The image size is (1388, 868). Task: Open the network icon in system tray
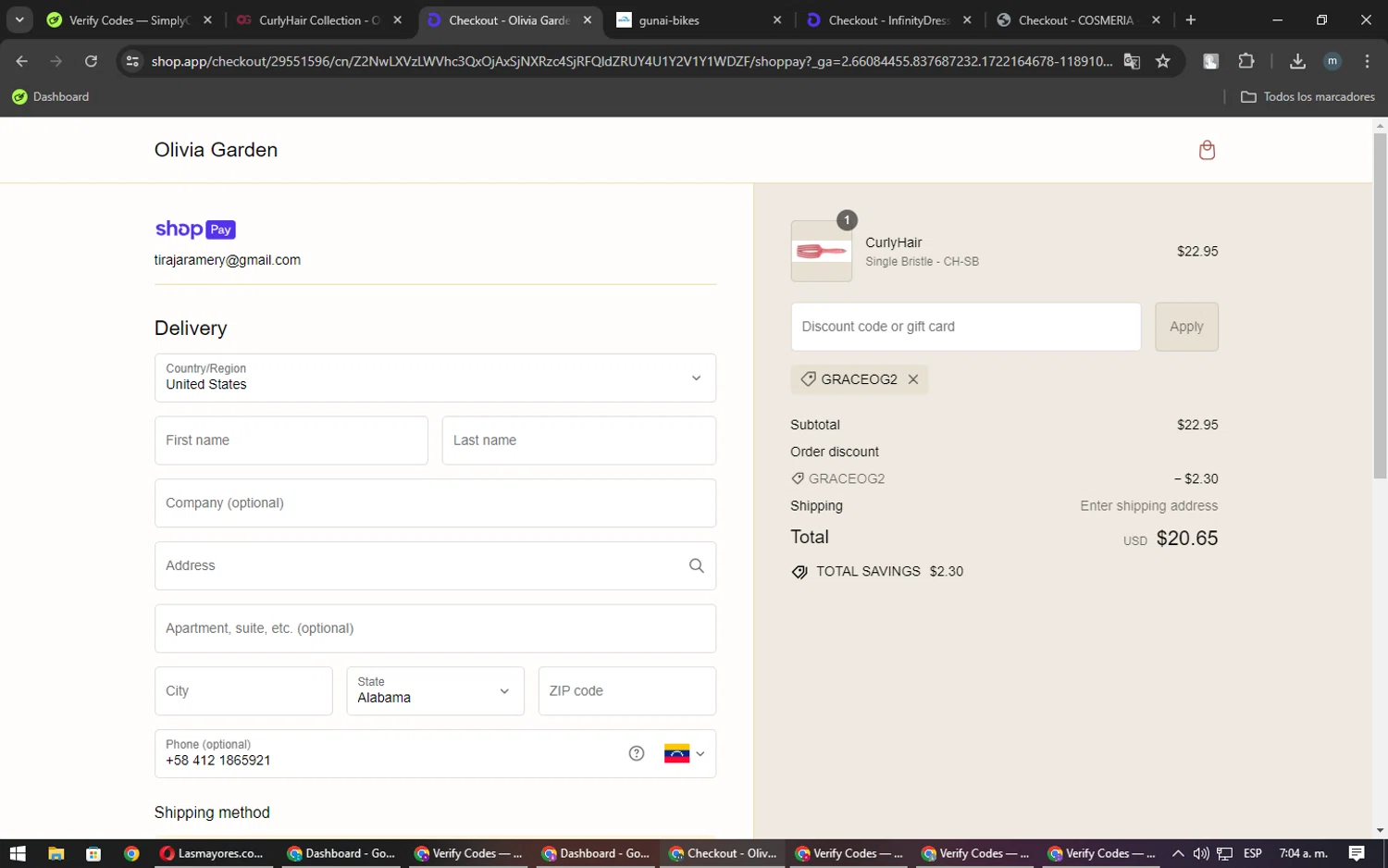coord(1225,853)
